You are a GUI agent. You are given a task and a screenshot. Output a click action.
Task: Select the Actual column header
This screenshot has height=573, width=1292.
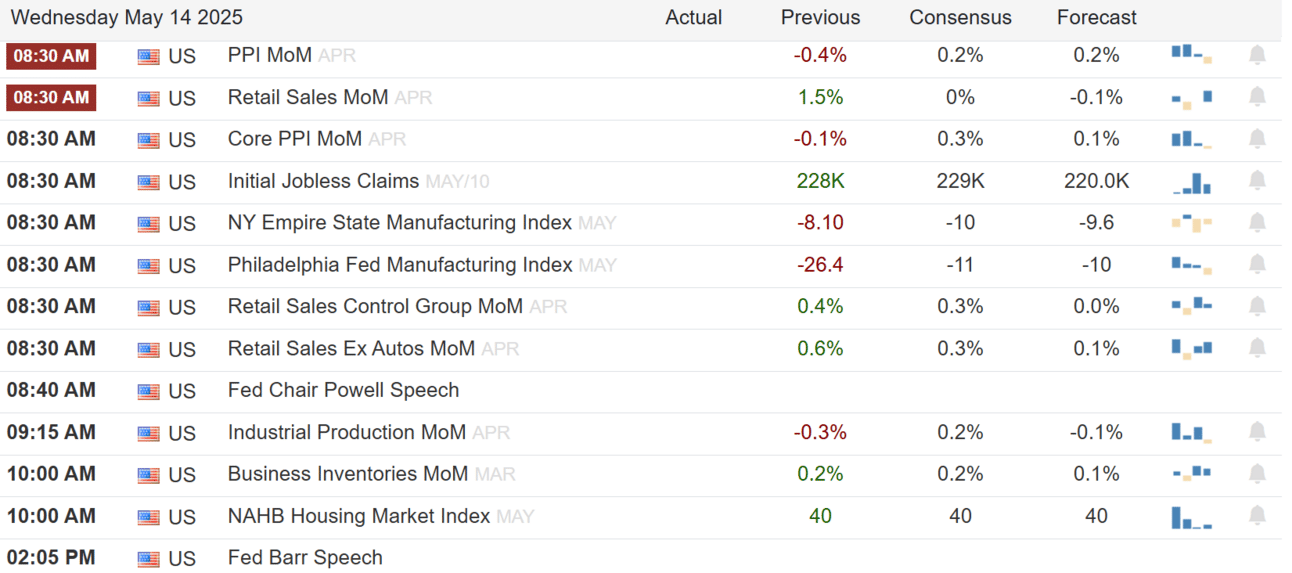pyautogui.click(x=693, y=18)
